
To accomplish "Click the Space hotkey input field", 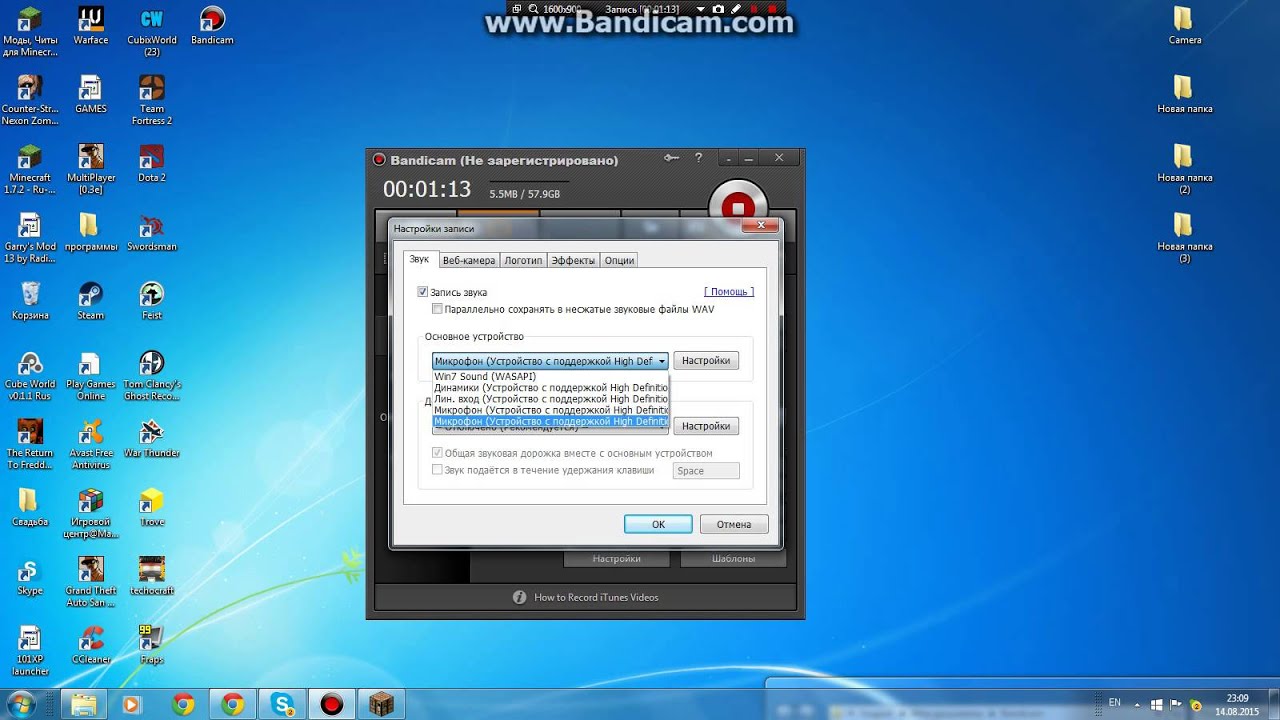I will tap(706, 470).
